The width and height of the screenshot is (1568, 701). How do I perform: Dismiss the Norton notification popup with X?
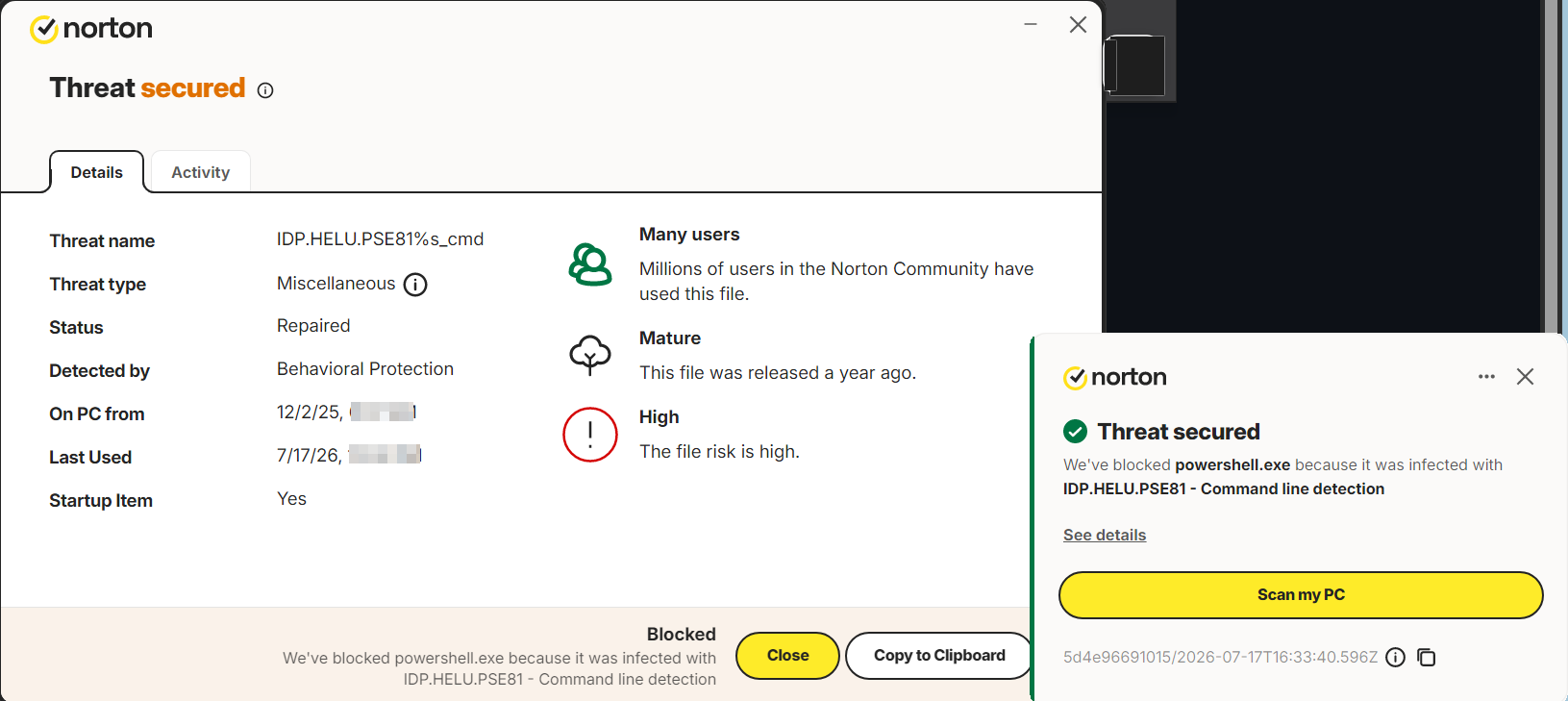click(x=1525, y=377)
